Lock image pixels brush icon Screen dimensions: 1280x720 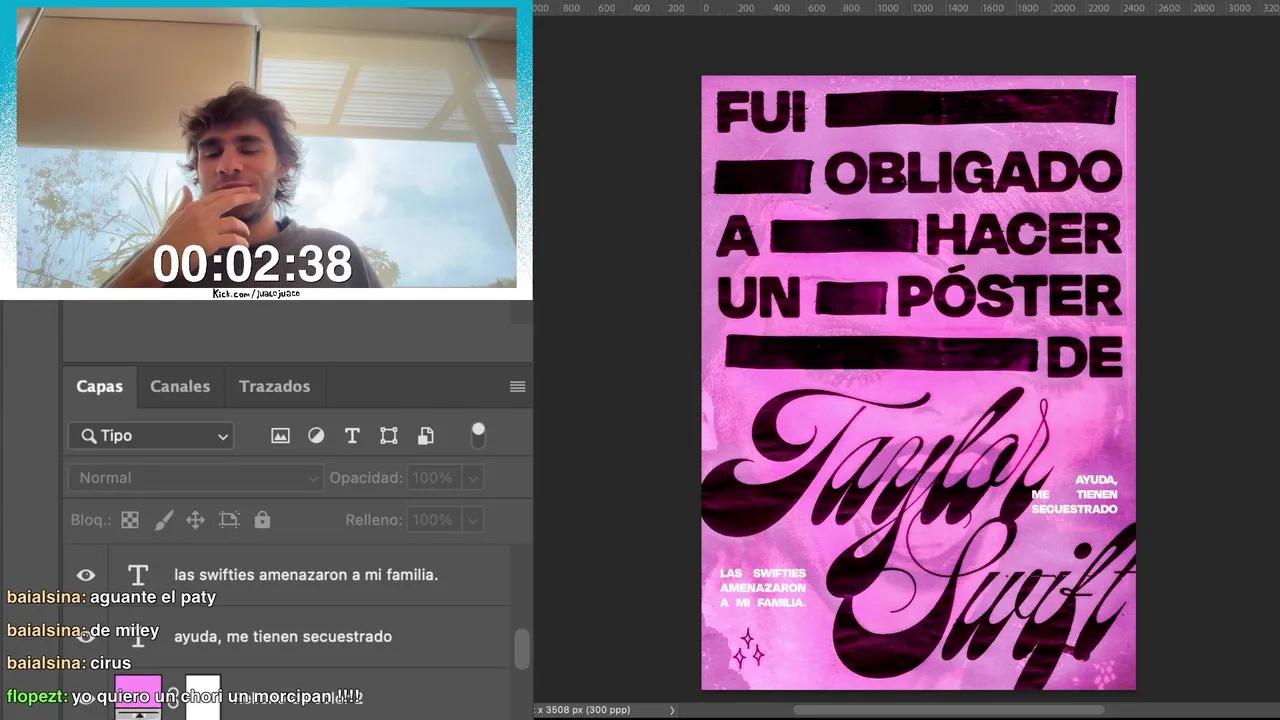click(164, 520)
